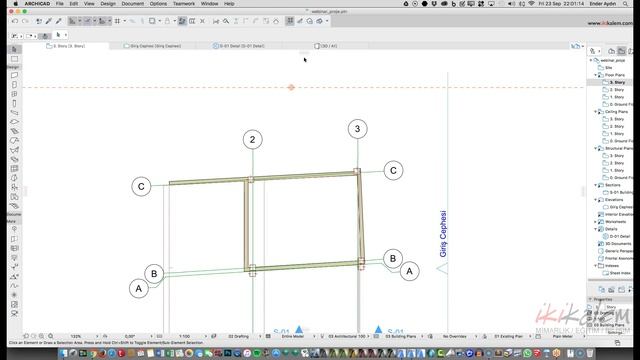Open the File menu
The width and height of the screenshot is (640, 360).
pos(60,4)
